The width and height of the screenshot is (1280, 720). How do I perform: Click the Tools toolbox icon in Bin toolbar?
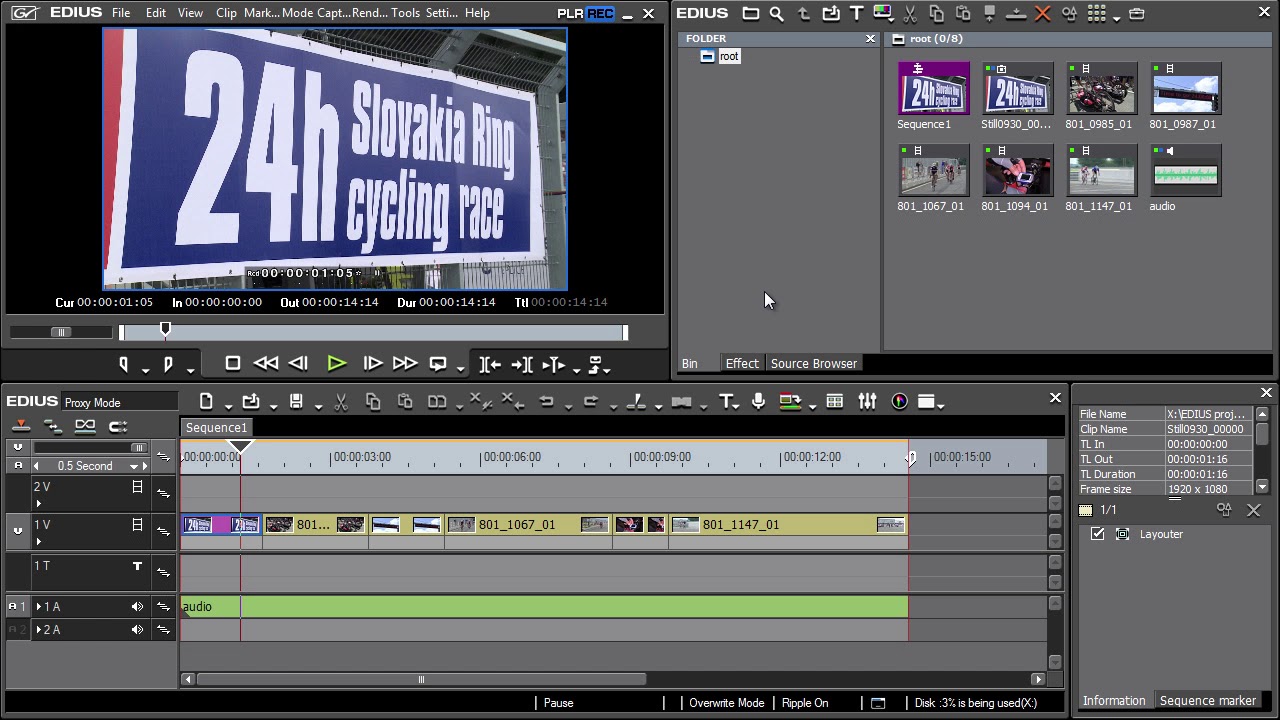1136,14
